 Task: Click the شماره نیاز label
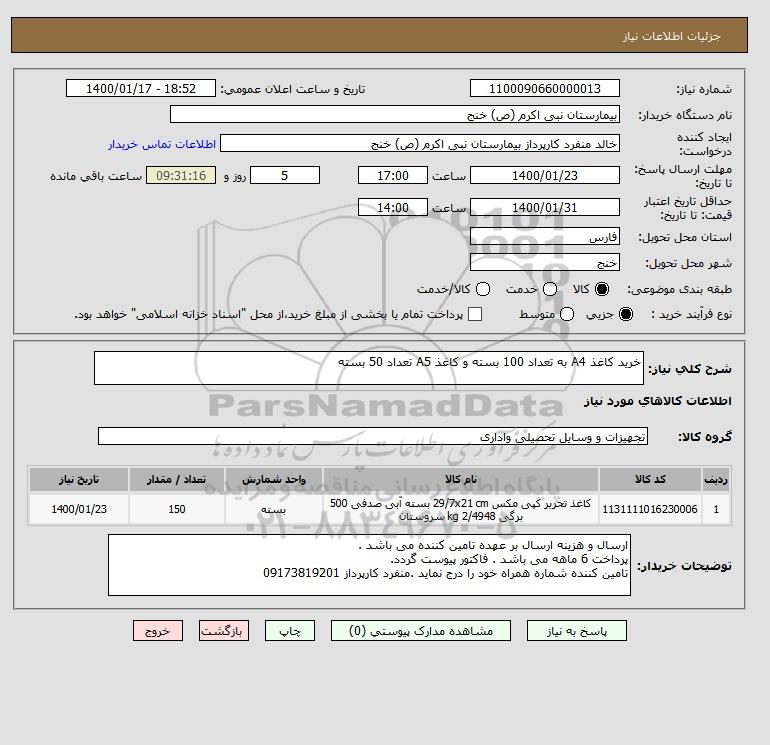[x=704, y=89]
